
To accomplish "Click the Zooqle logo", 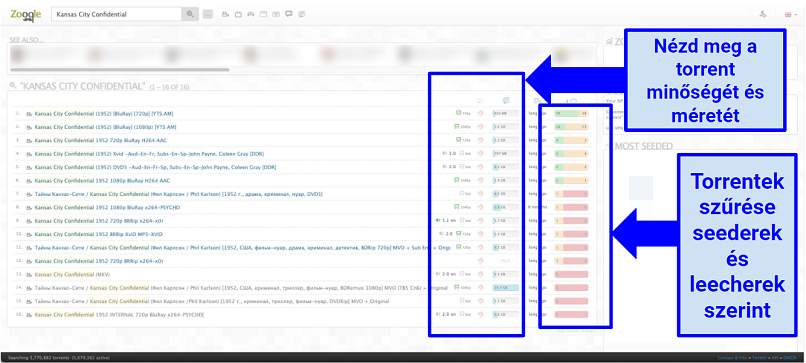I will tap(25, 14).
